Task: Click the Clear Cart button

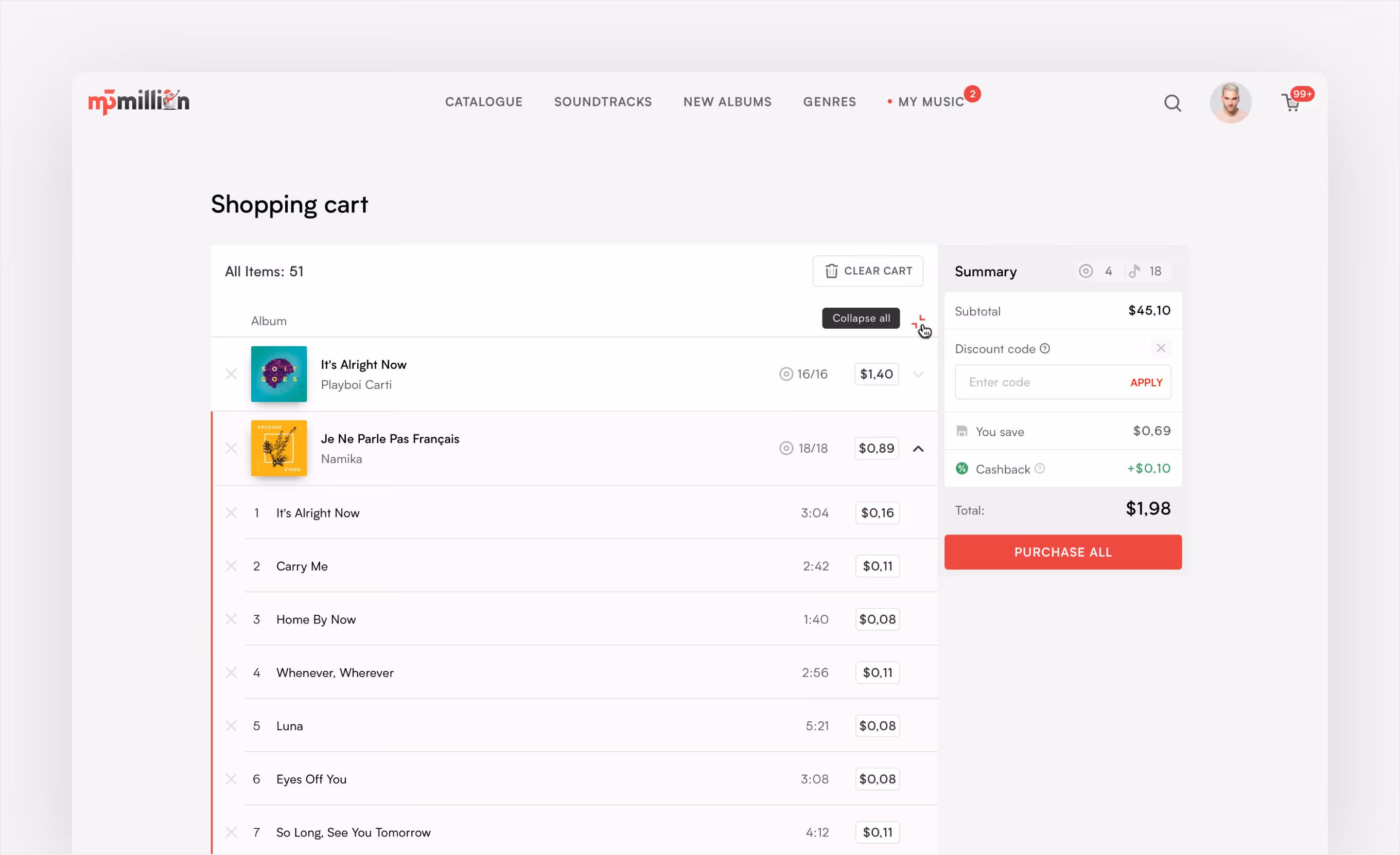Action: (x=868, y=272)
